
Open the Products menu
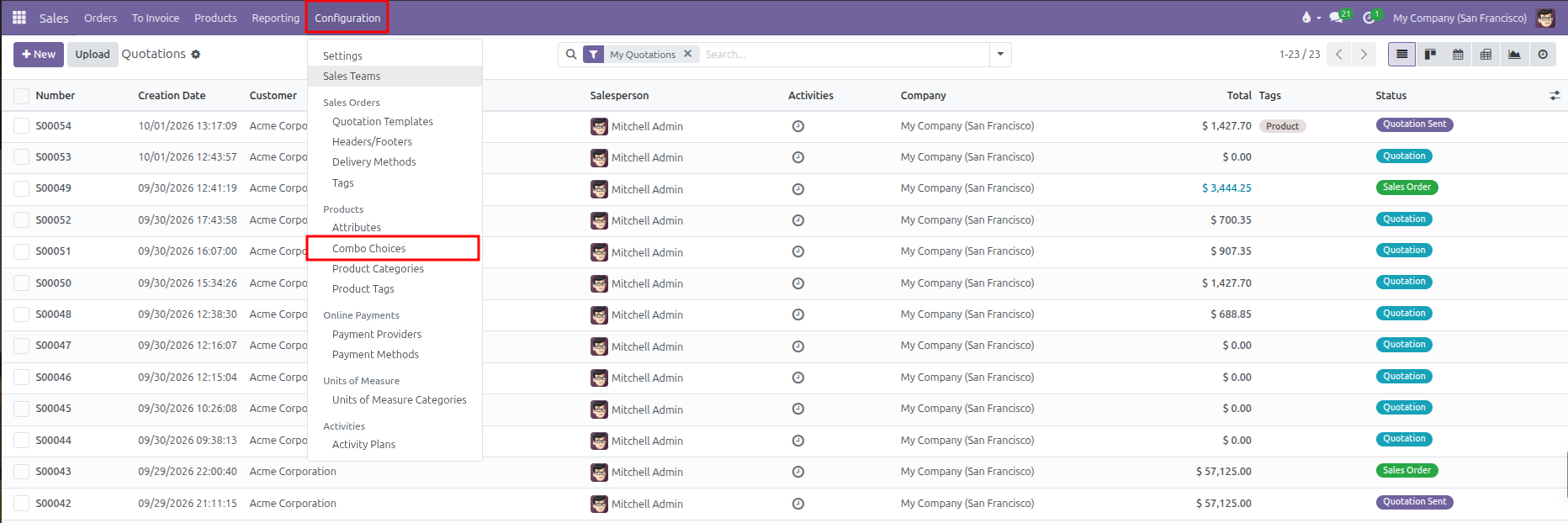pos(215,18)
